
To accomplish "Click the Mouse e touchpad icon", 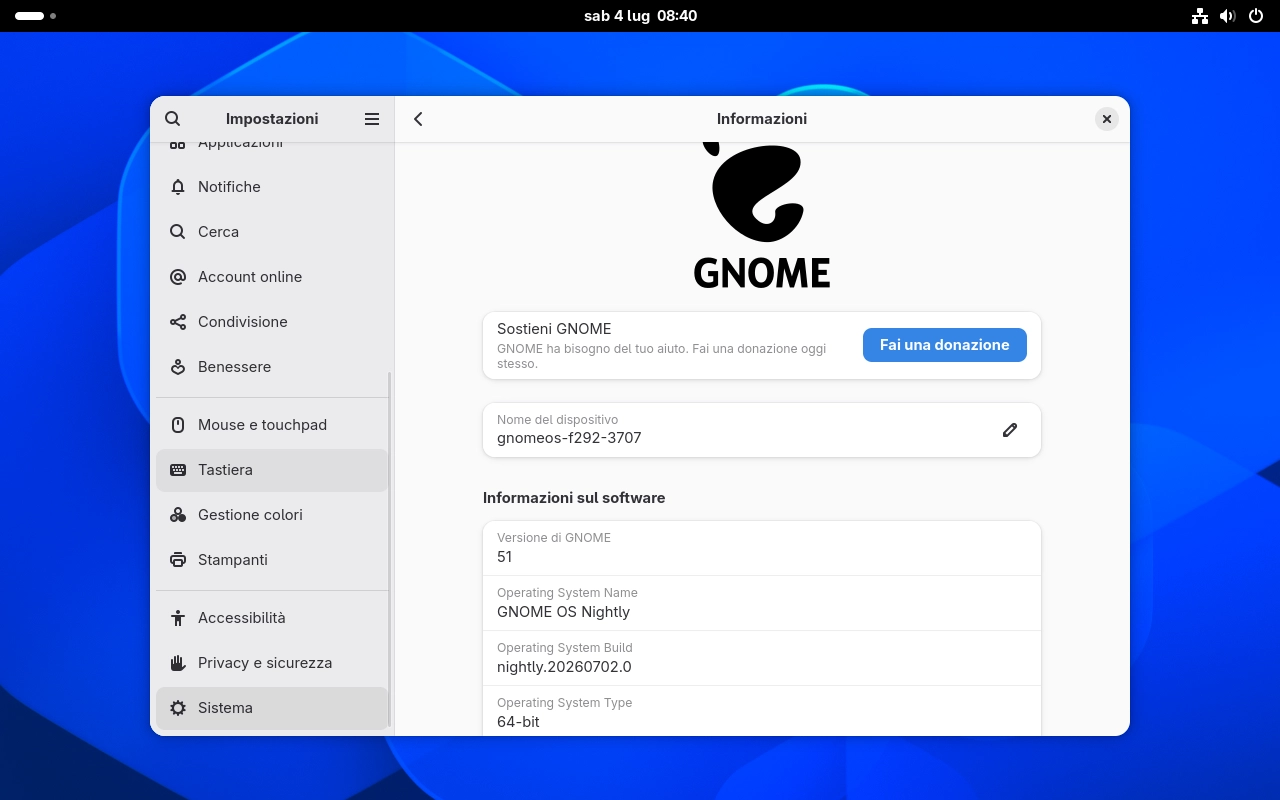I will pos(178,425).
